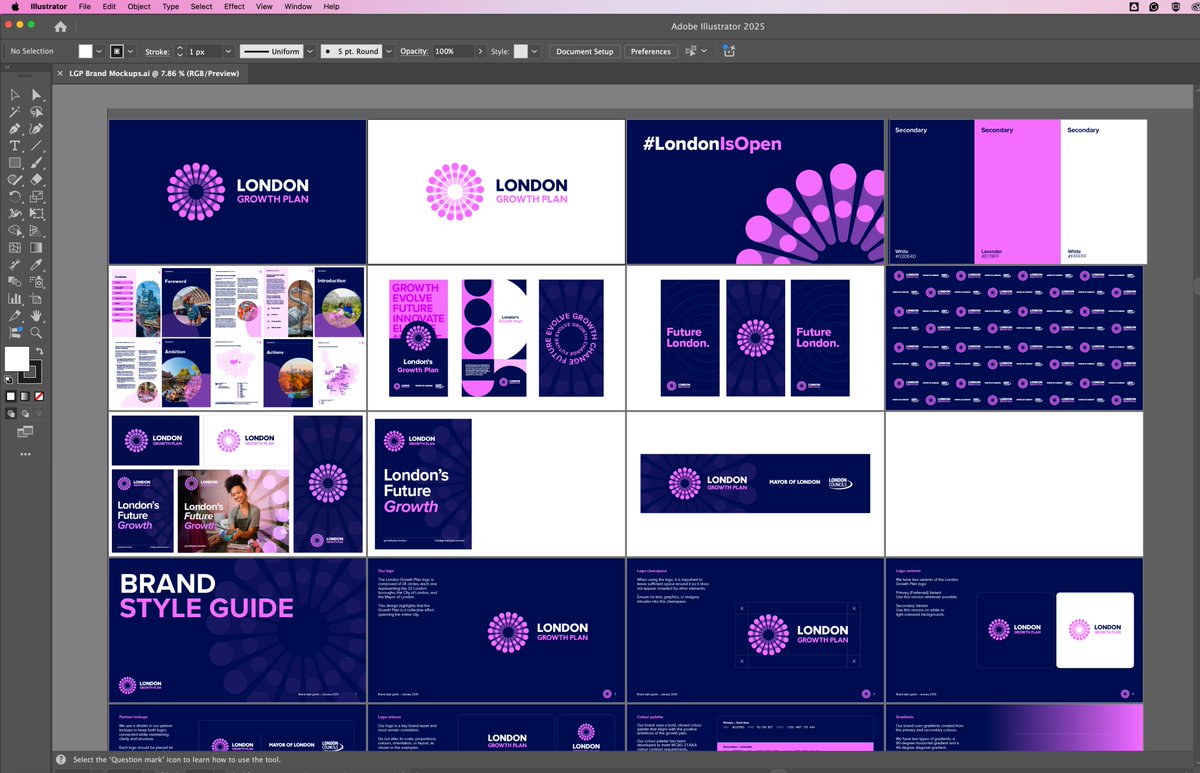
Task: Select the Shape Builder tool
Action: 15,231
